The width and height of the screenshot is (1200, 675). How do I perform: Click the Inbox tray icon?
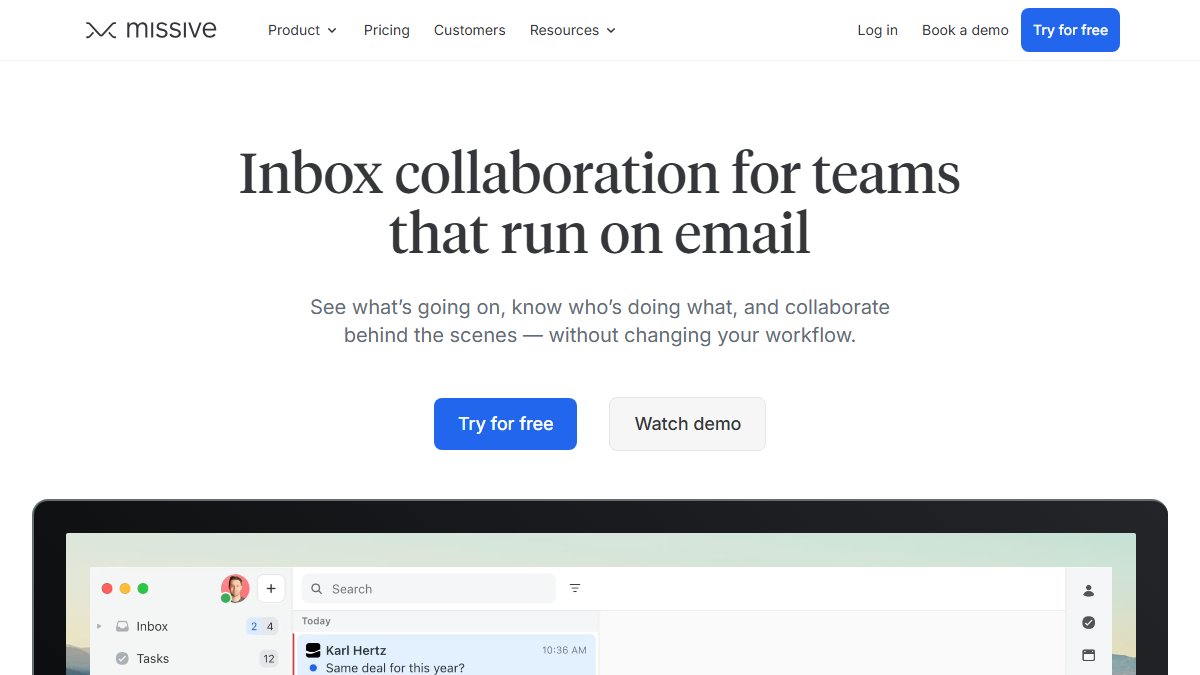coord(122,627)
